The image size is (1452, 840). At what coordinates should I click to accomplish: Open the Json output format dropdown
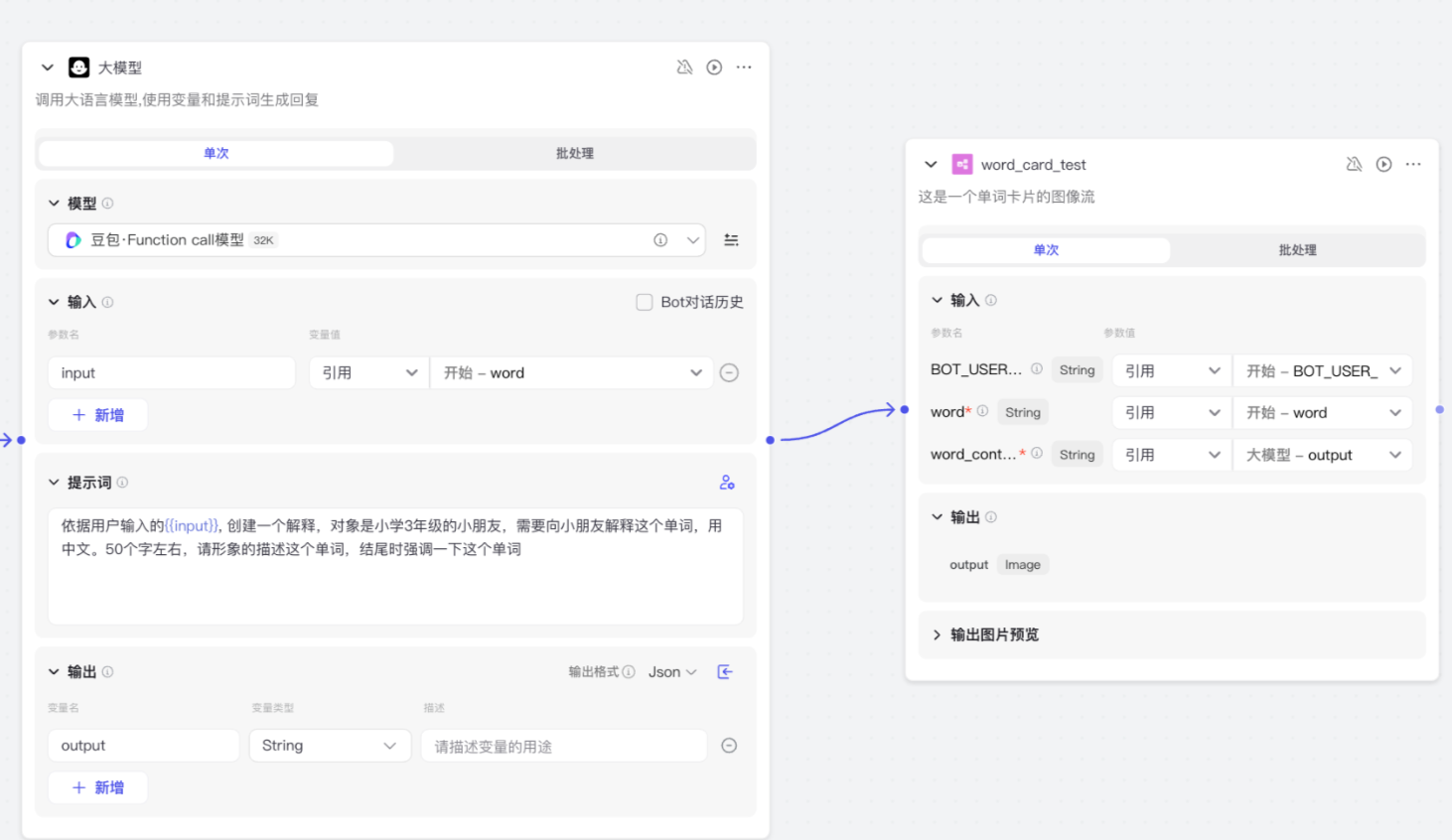pos(672,672)
